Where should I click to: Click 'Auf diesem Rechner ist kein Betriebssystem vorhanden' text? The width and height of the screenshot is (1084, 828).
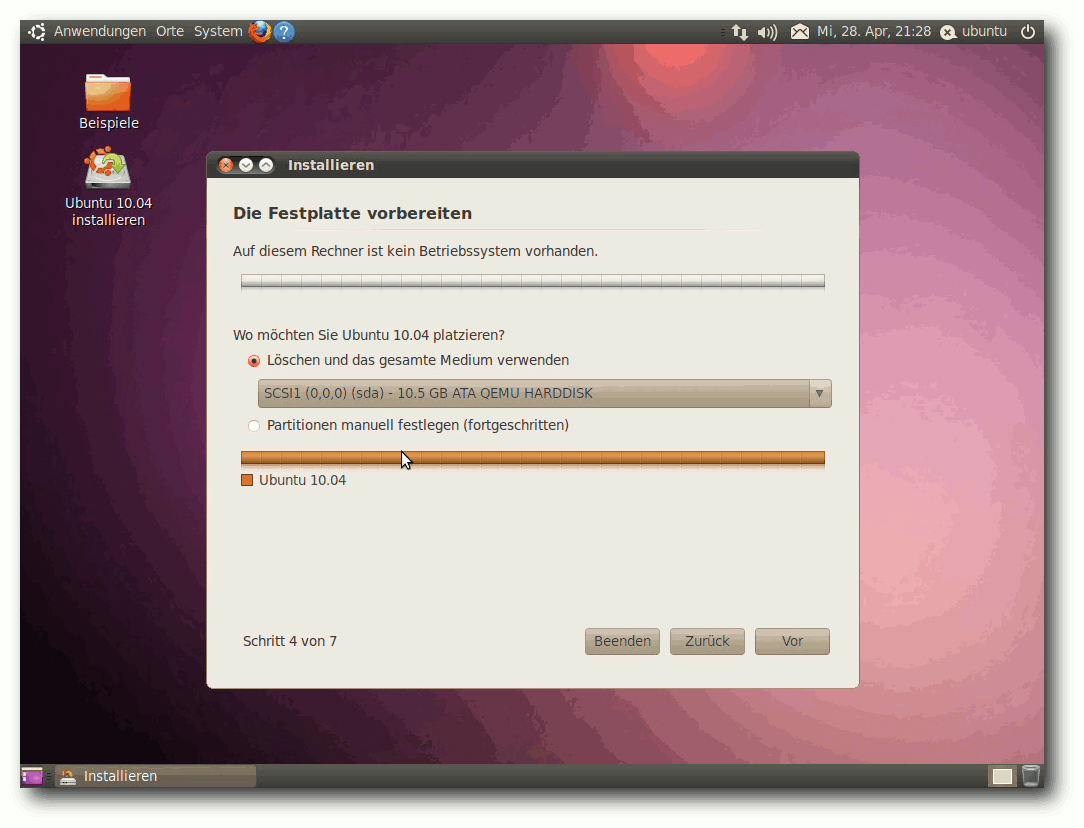click(x=415, y=252)
